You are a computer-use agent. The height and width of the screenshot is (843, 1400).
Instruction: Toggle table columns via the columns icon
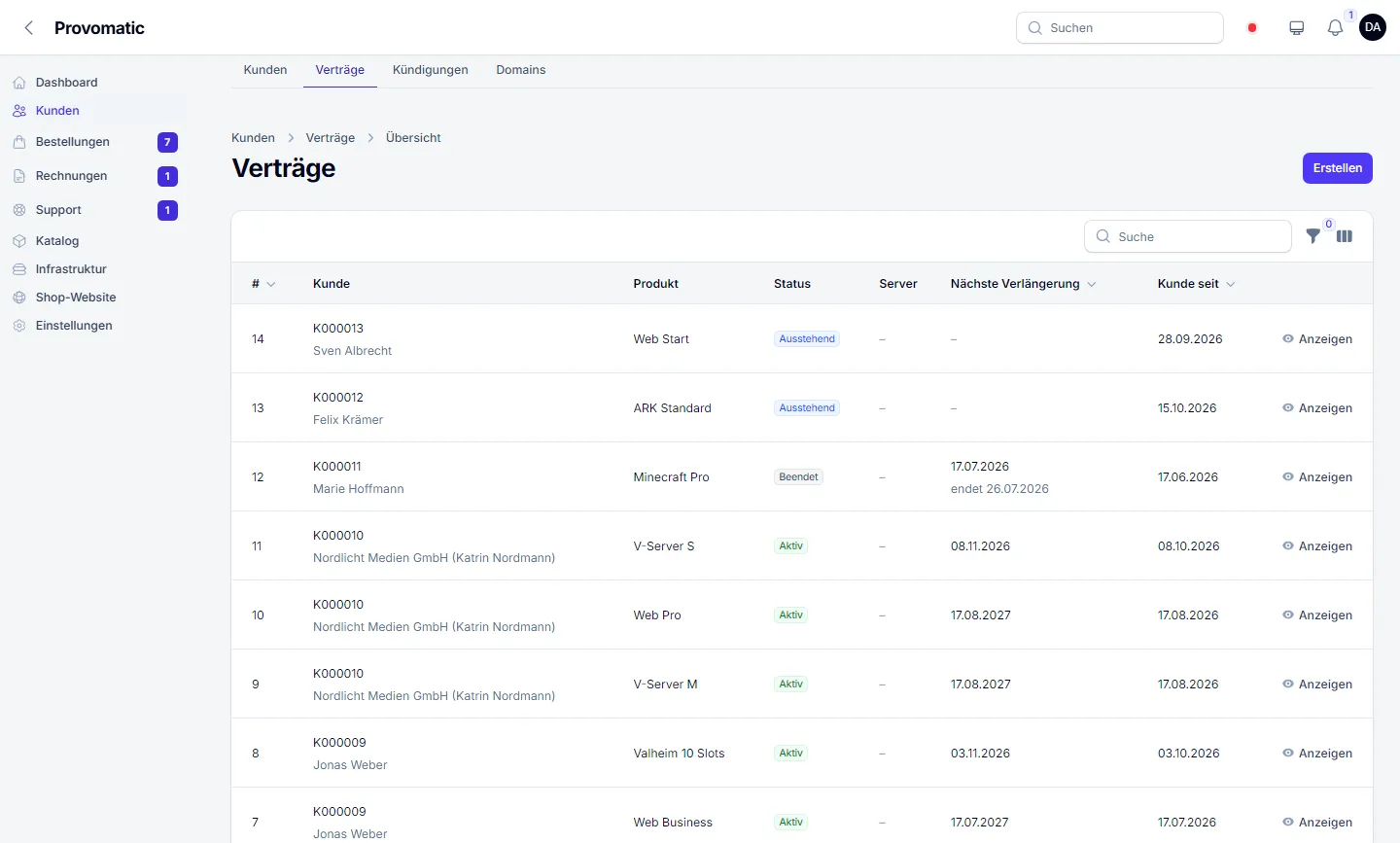[1345, 236]
